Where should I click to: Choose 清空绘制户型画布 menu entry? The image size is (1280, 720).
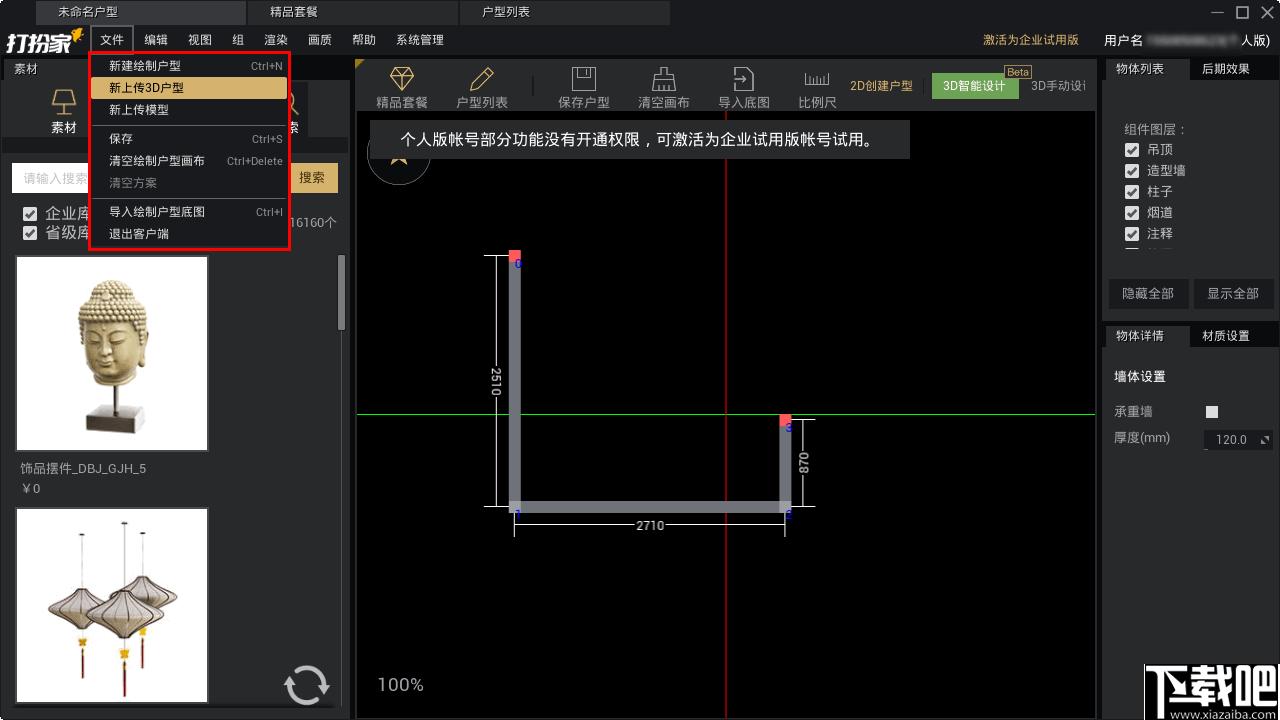pyautogui.click(x=189, y=161)
